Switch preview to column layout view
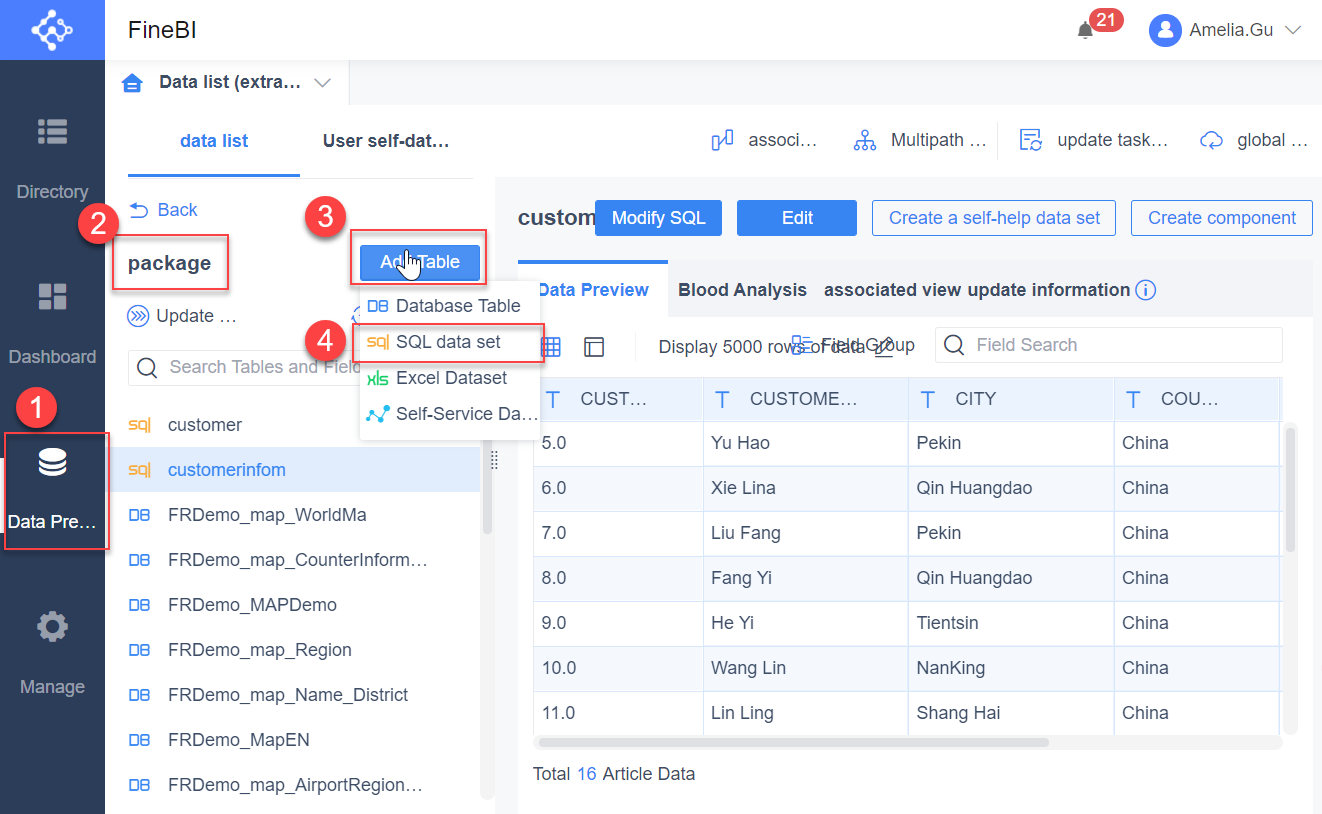 pos(594,346)
